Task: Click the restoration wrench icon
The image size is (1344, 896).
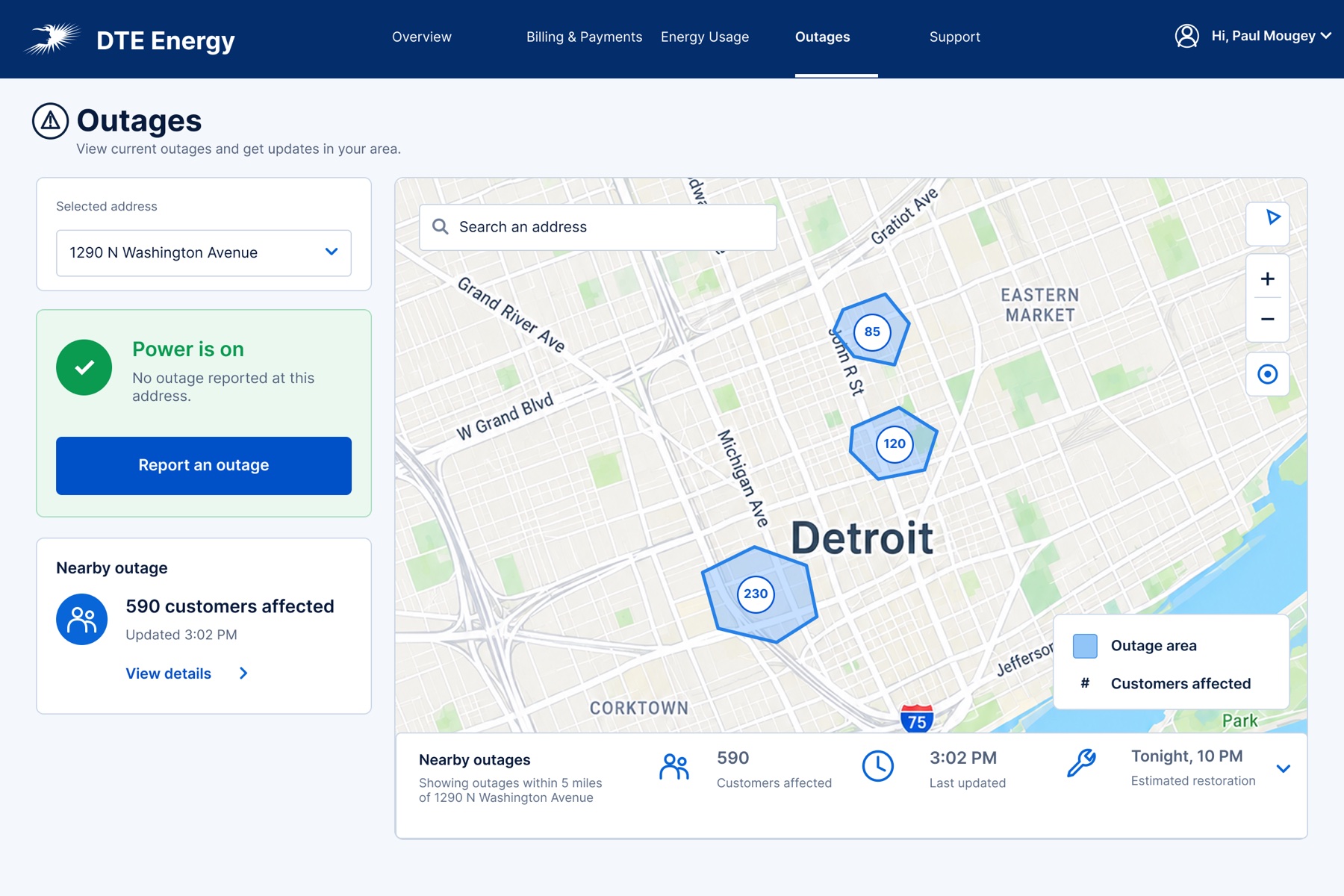Action: pos(1081,763)
